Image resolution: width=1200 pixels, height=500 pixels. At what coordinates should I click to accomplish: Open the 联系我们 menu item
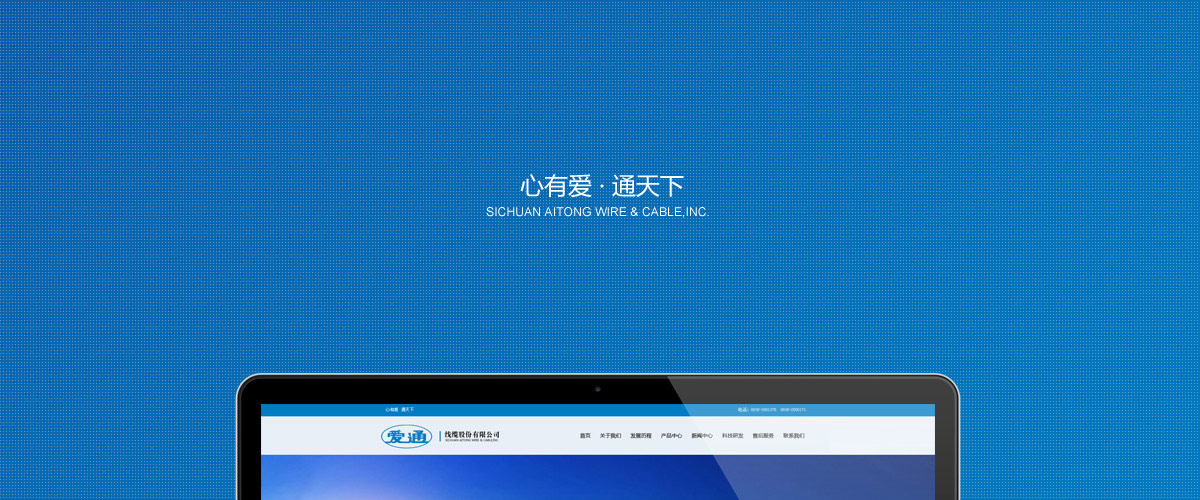[794, 436]
